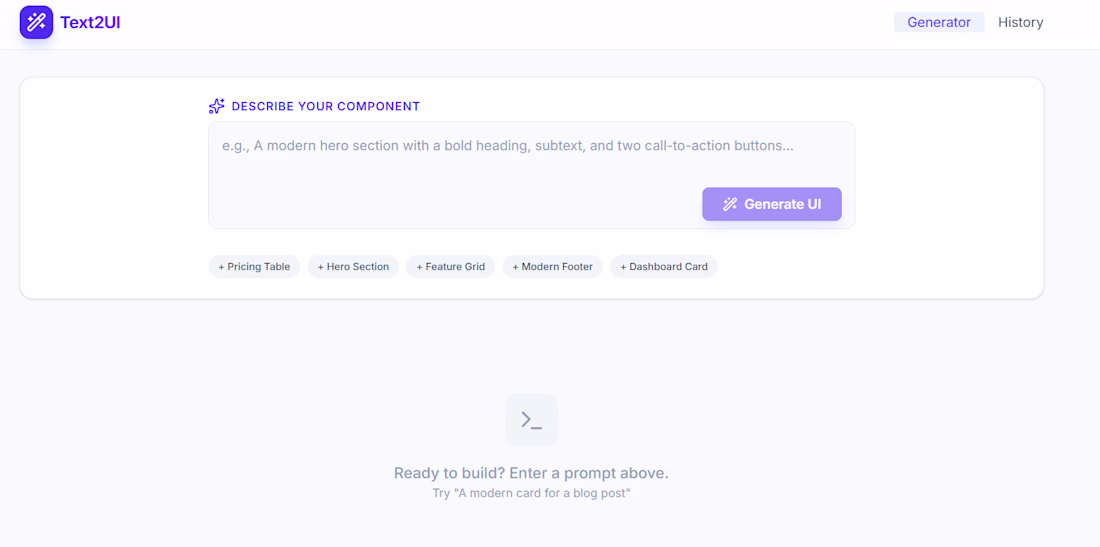
Task: Click the Describe Your Component label
Action: [x=326, y=106]
